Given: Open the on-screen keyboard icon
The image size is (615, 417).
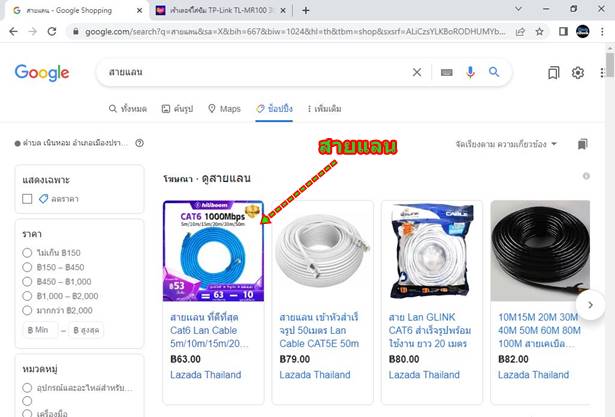Looking at the screenshot, I should (x=446, y=73).
